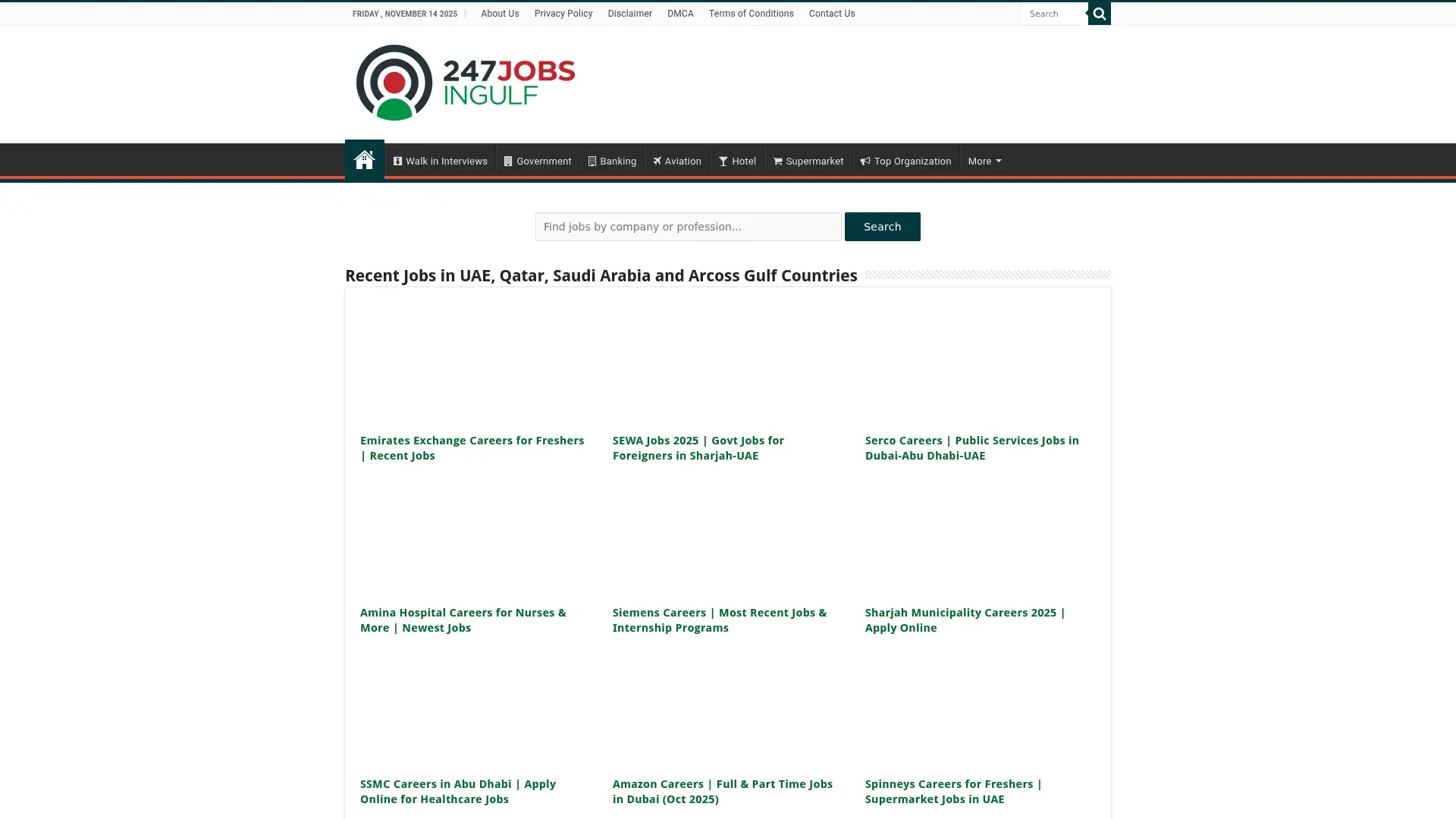1456x819 pixels.
Task: Go to Contact Us
Action: click(831, 13)
